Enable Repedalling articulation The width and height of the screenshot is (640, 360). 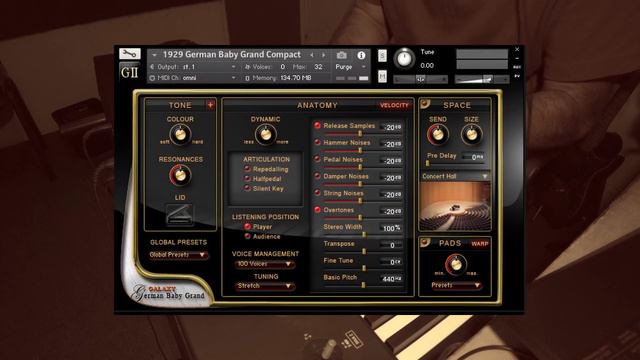247,169
